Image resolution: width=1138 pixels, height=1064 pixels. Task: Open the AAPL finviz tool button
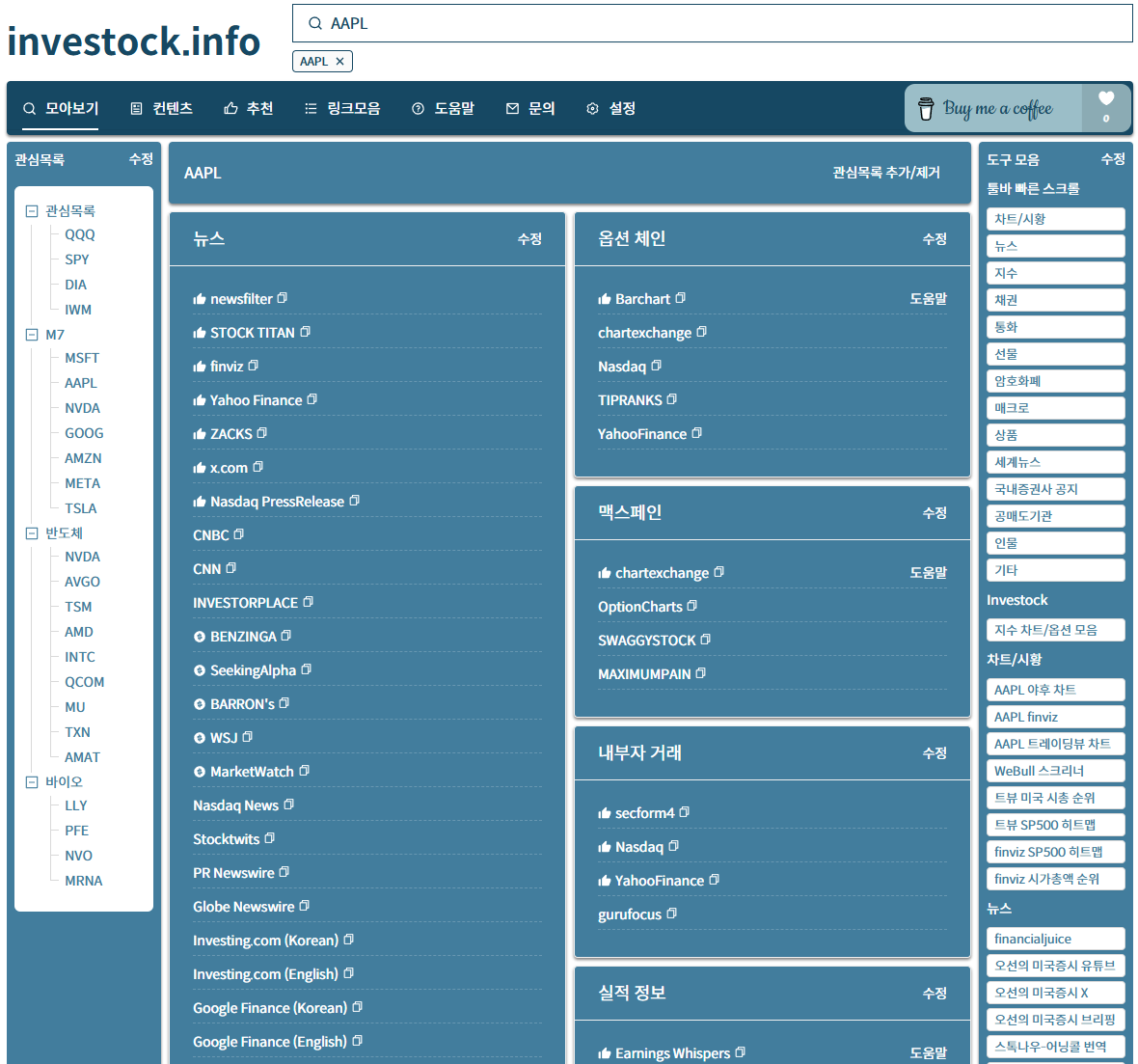point(1055,717)
